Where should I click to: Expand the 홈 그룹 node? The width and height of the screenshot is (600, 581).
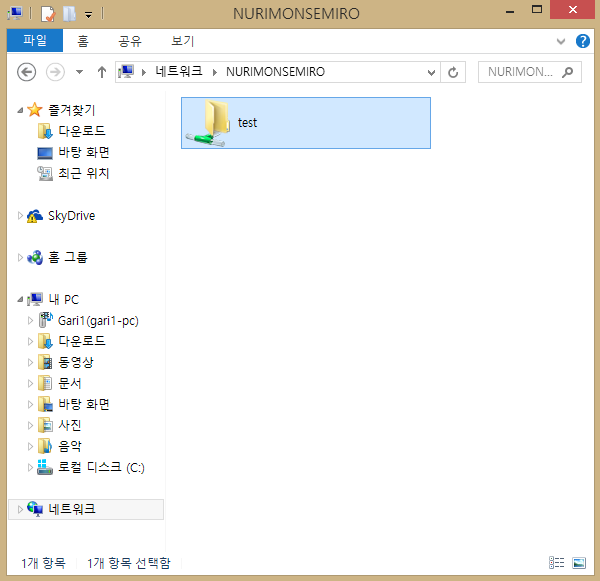pyautogui.click(x=20, y=258)
